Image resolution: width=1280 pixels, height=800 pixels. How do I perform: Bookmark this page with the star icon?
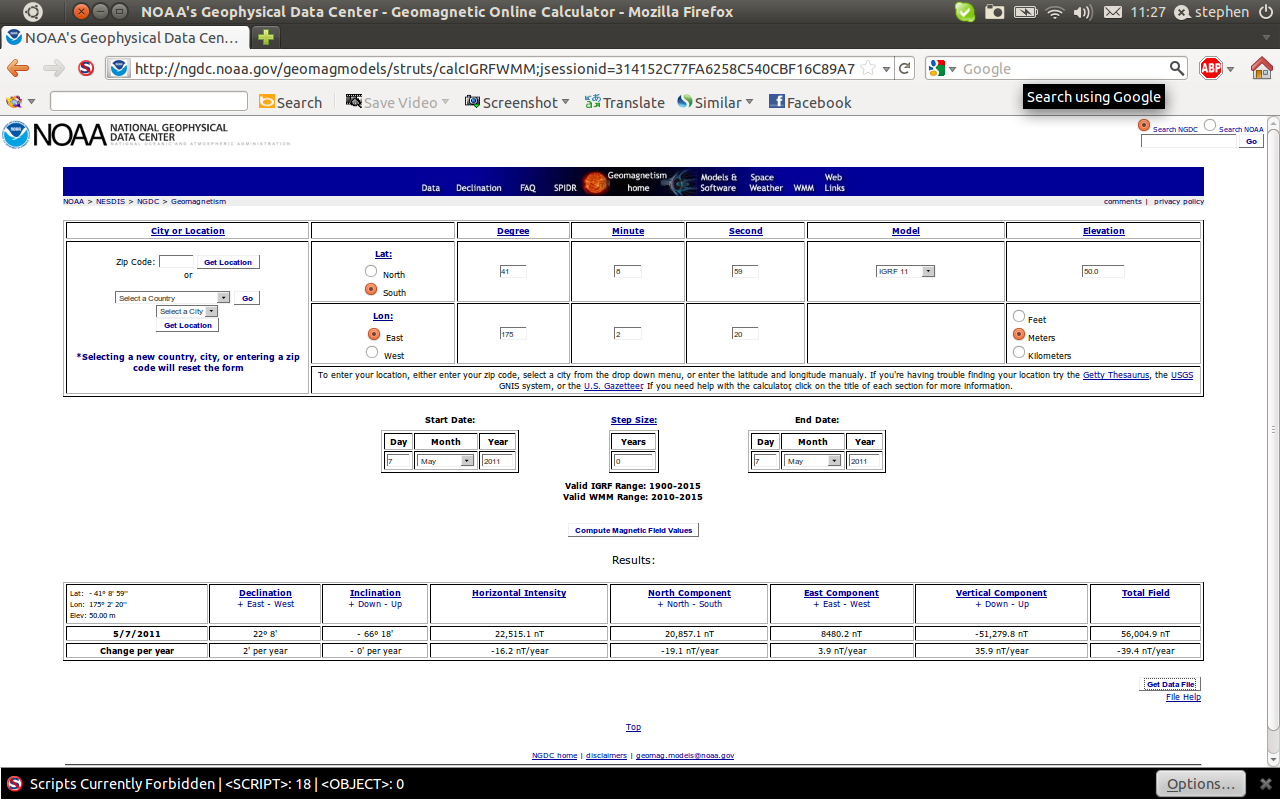point(869,69)
